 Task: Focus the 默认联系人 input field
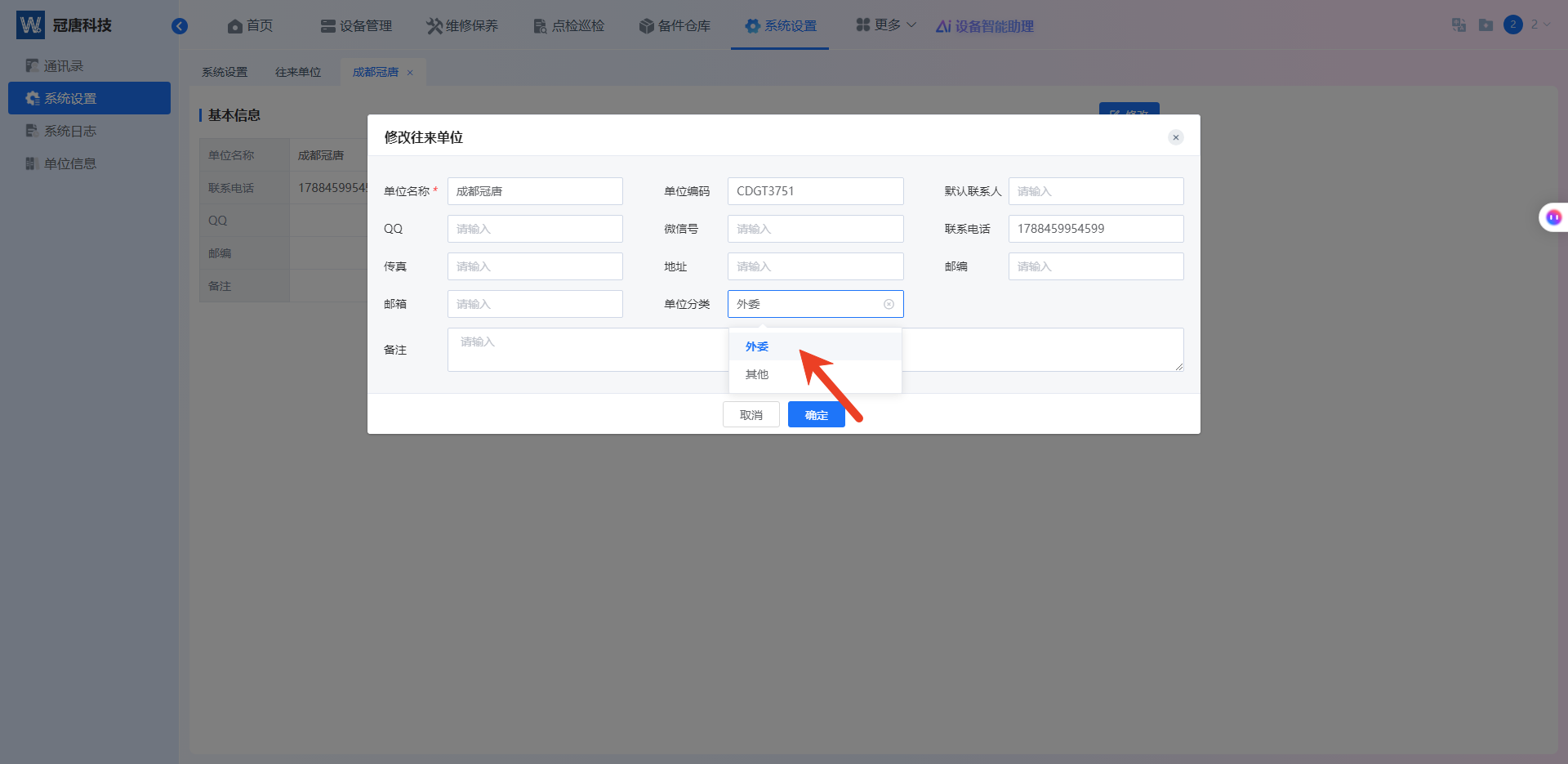click(x=1096, y=191)
